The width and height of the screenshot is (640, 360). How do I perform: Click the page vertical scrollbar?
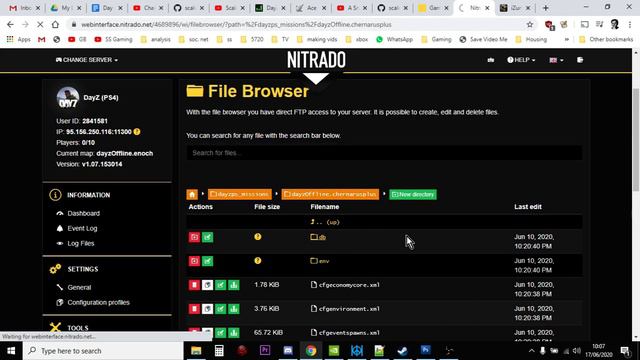coord(636,139)
